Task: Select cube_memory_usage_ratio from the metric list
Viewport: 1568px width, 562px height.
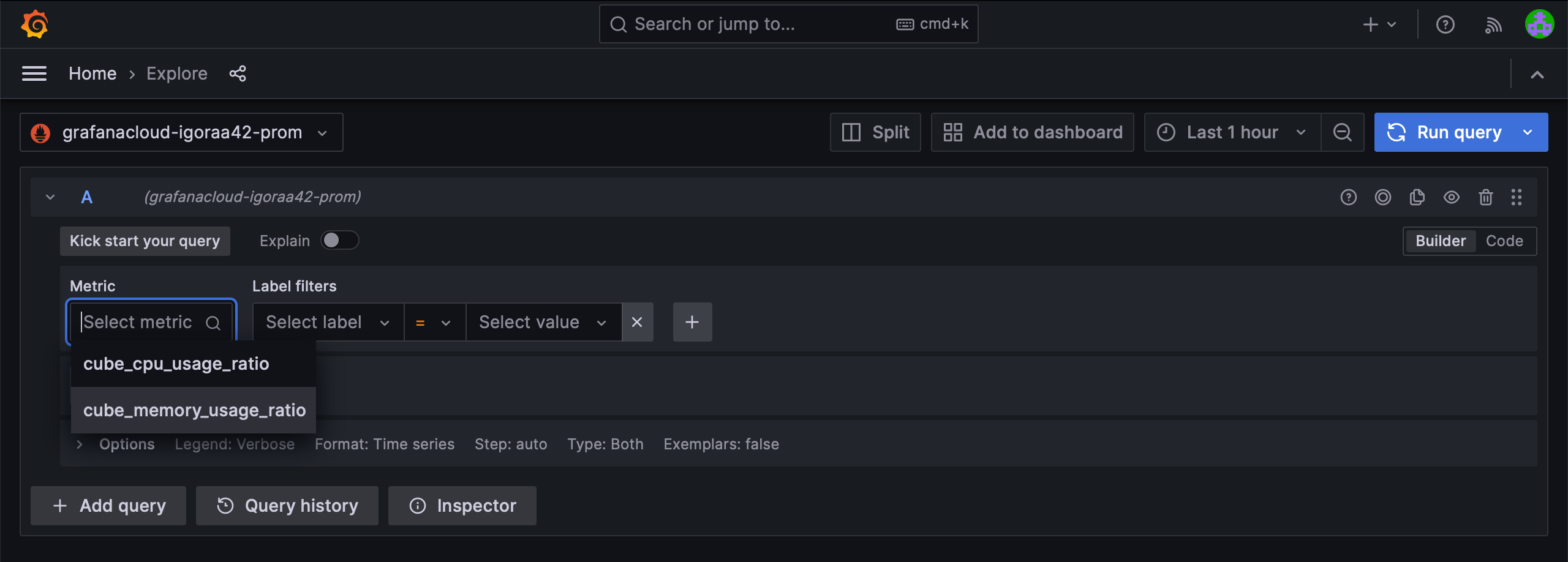Action: click(x=194, y=410)
